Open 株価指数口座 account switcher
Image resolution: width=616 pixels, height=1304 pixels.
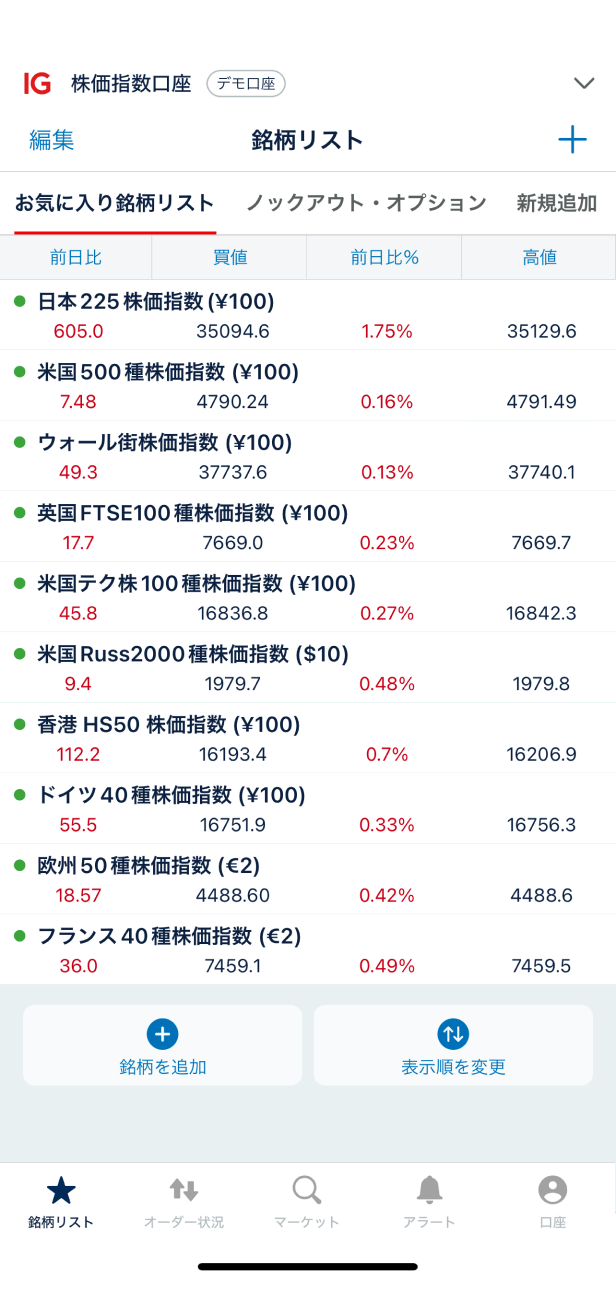pos(131,84)
